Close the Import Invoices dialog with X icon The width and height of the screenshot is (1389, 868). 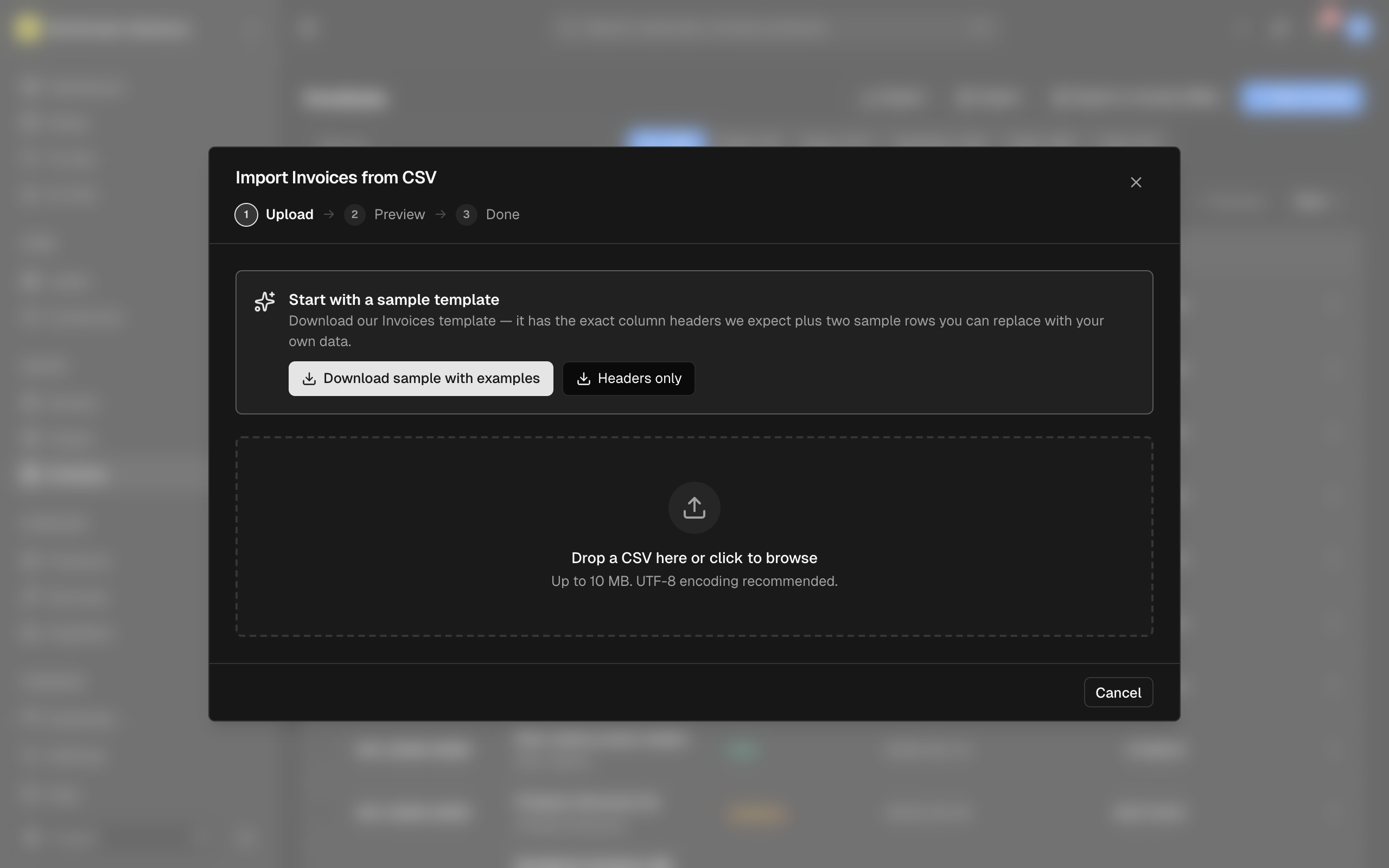click(1135, 183)
